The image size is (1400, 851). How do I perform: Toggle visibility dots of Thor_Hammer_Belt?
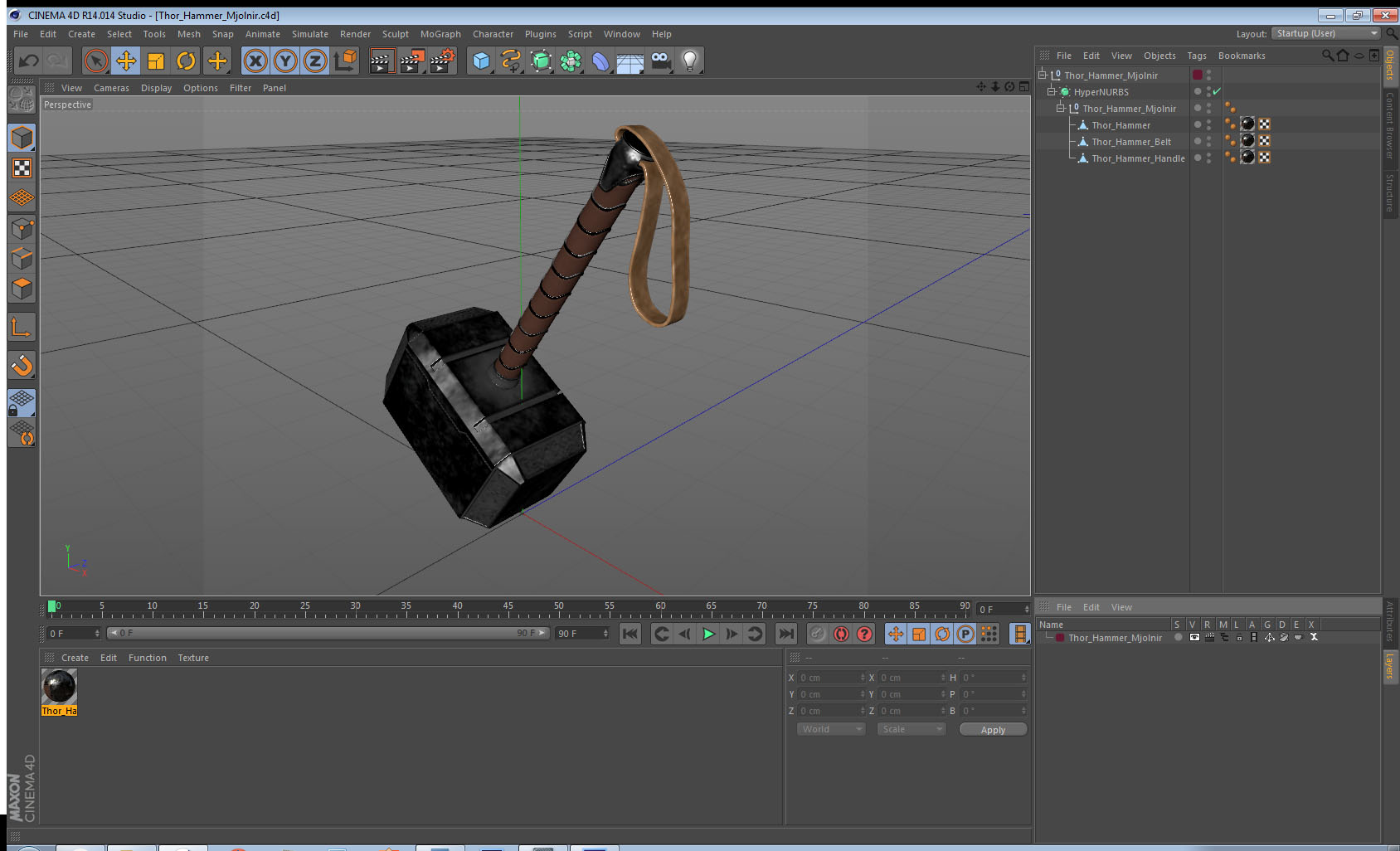tap(1208, 141)
